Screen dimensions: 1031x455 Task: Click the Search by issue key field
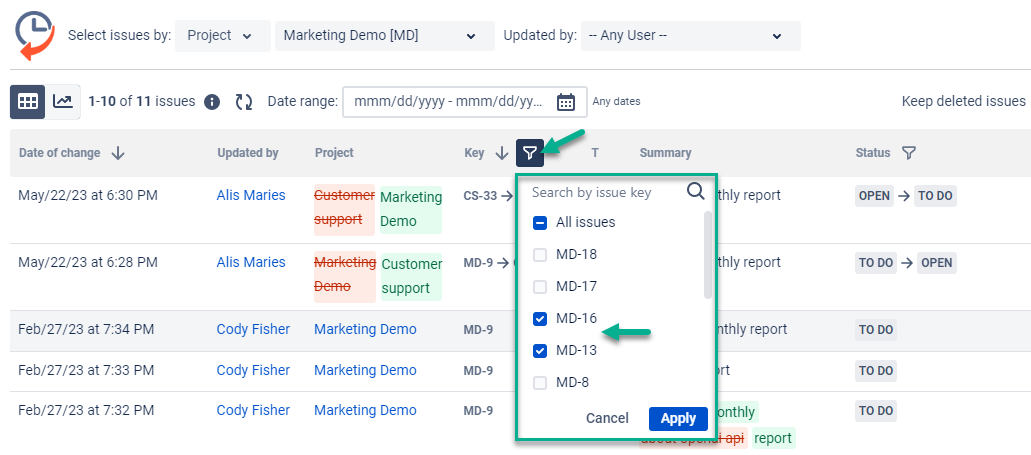point(605,192)
